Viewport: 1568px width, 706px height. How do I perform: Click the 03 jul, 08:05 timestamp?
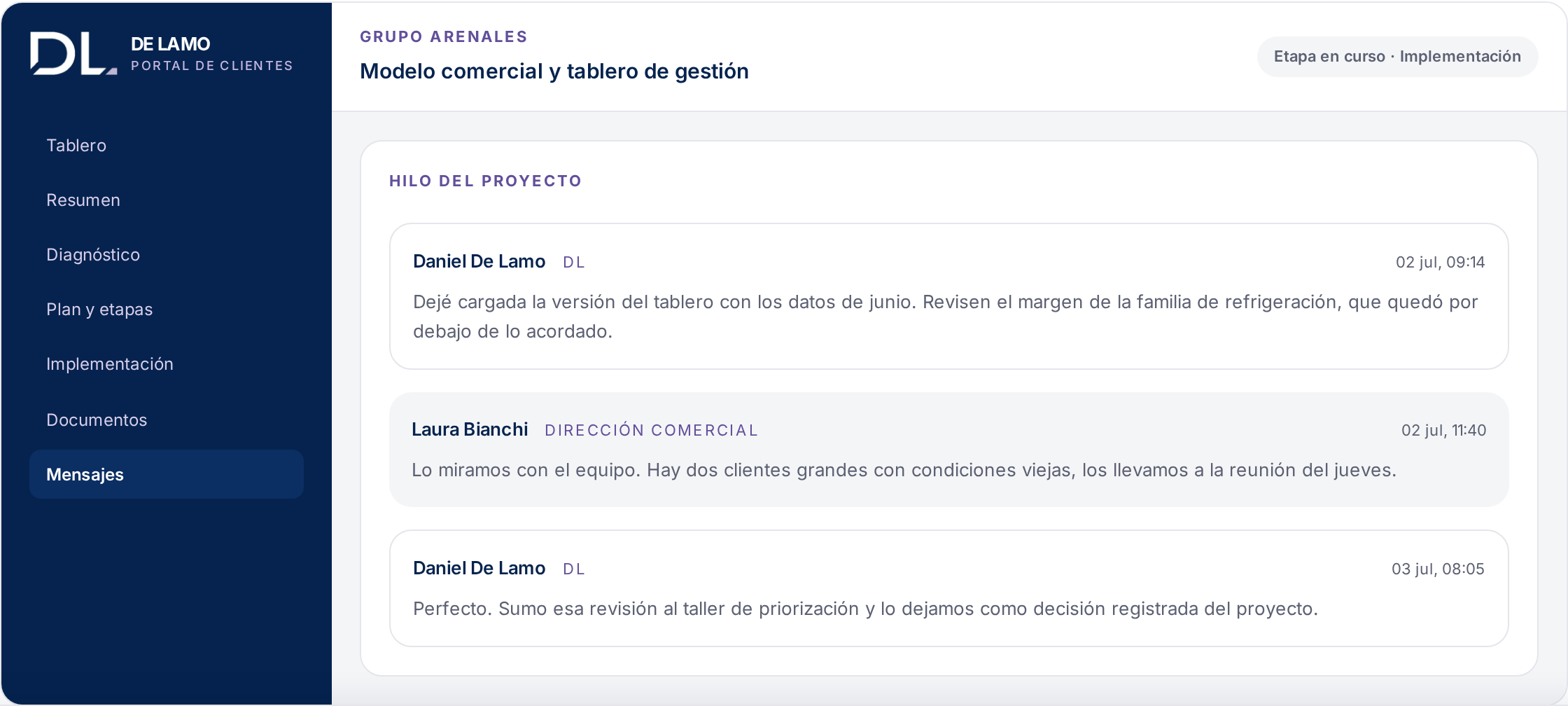tap(1438, 569)
